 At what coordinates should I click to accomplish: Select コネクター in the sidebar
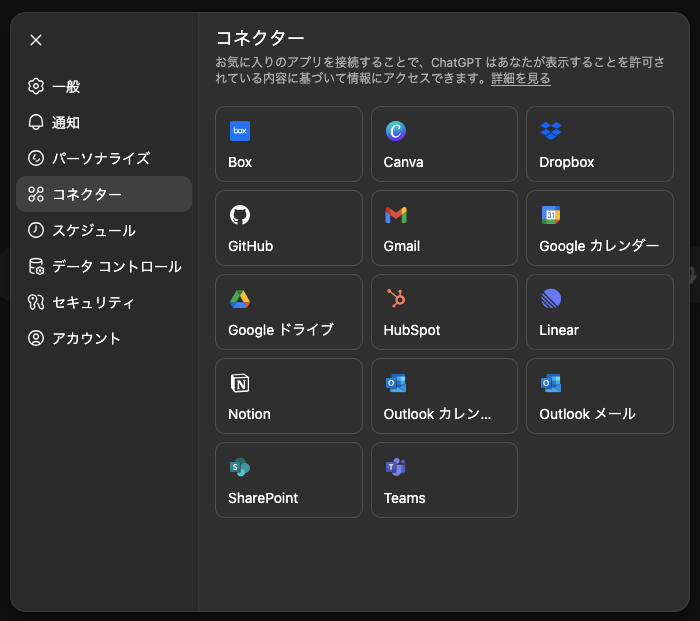coord(104,194)
